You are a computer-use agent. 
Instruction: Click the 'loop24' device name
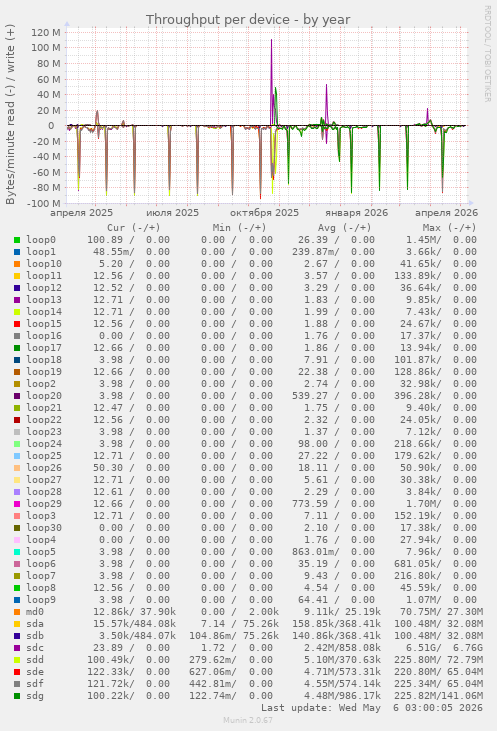44,444
